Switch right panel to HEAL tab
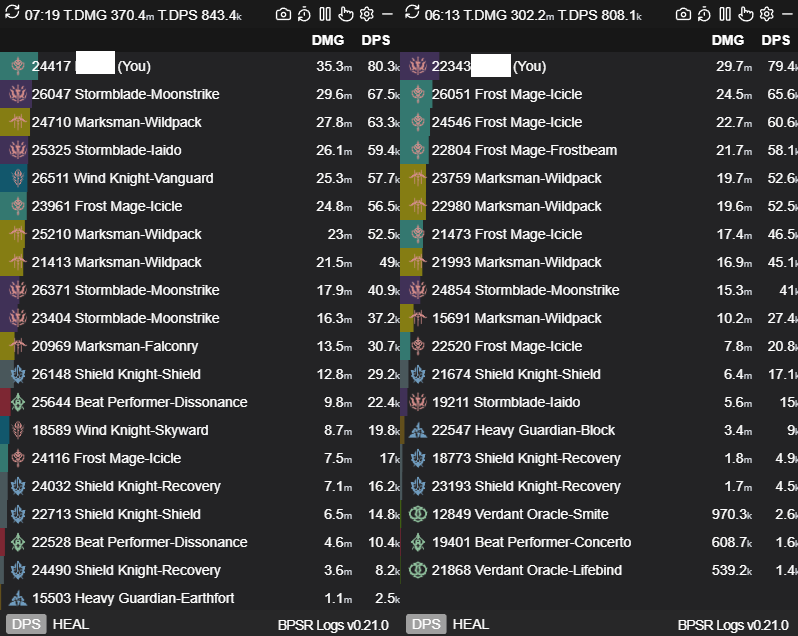Image resolution: width=798 pixels, height=636 pixels. pyautogui.click(x=471, y=624)
